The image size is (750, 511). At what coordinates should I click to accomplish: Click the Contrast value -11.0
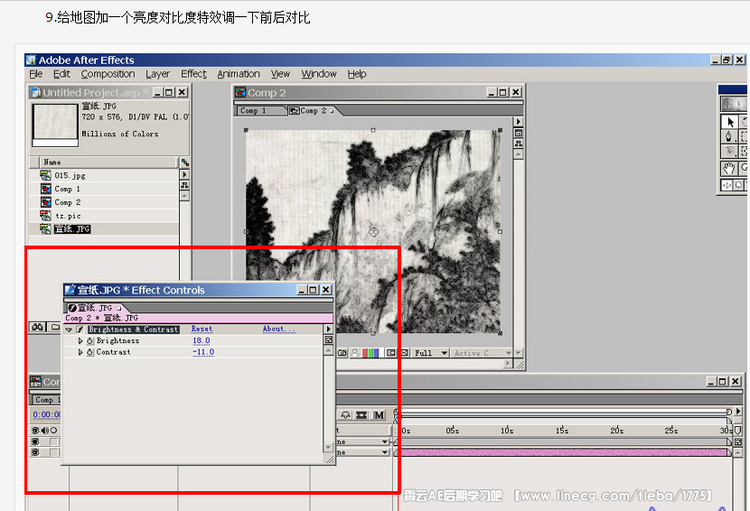[203, 352]
